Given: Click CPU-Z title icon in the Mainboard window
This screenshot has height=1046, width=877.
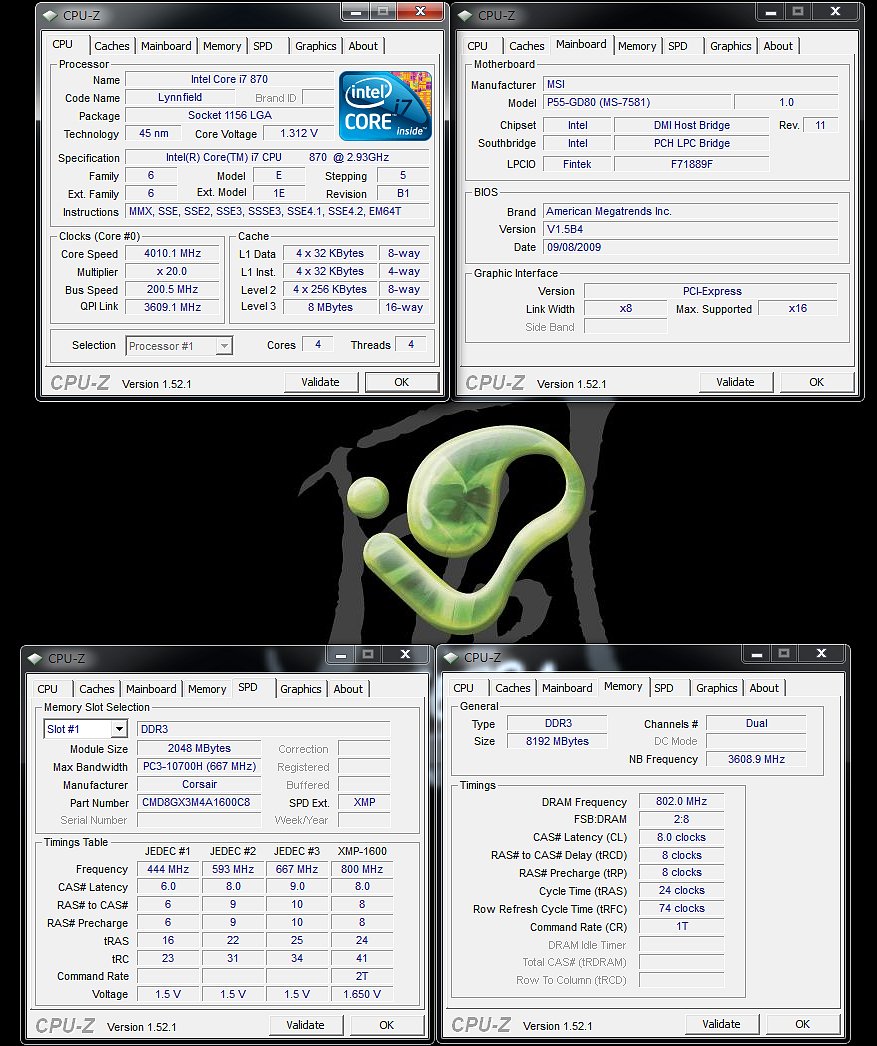Looking at the screenshot, I should coord(465,15).
